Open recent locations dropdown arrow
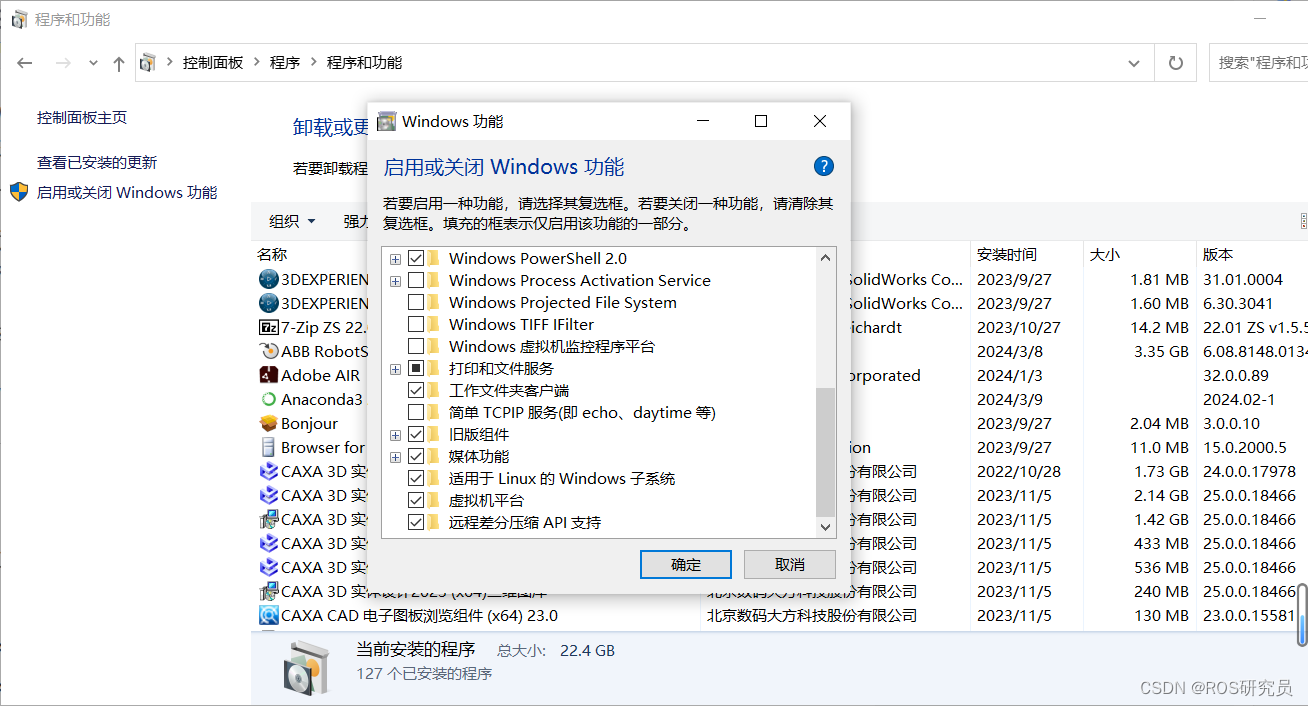 pos(93,63)
